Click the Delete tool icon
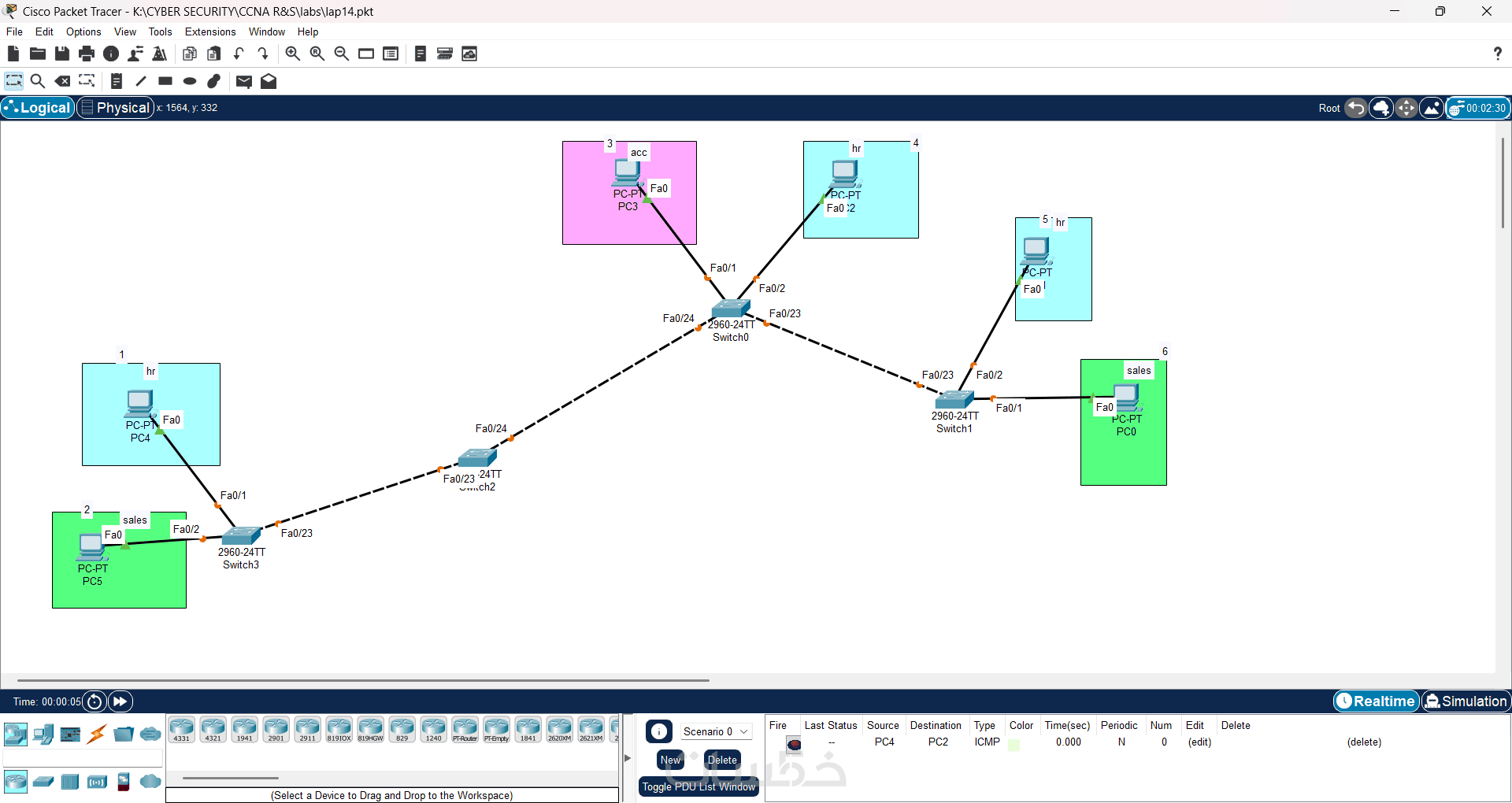This screenshot has height=803, width=1512. point(62,81)
